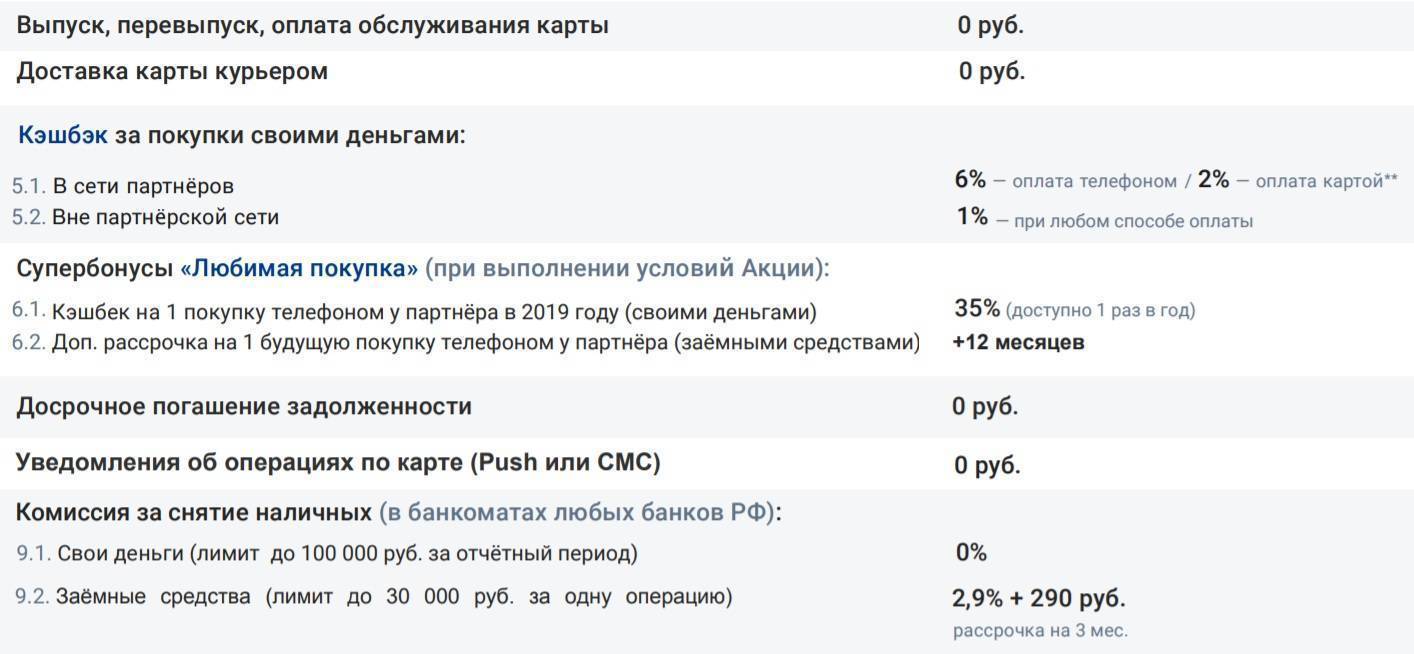Click the «2% — оплата картой**» footnote text
Image resolution: width=1414 pixels, height=654 pixels.
(1298, 181)
